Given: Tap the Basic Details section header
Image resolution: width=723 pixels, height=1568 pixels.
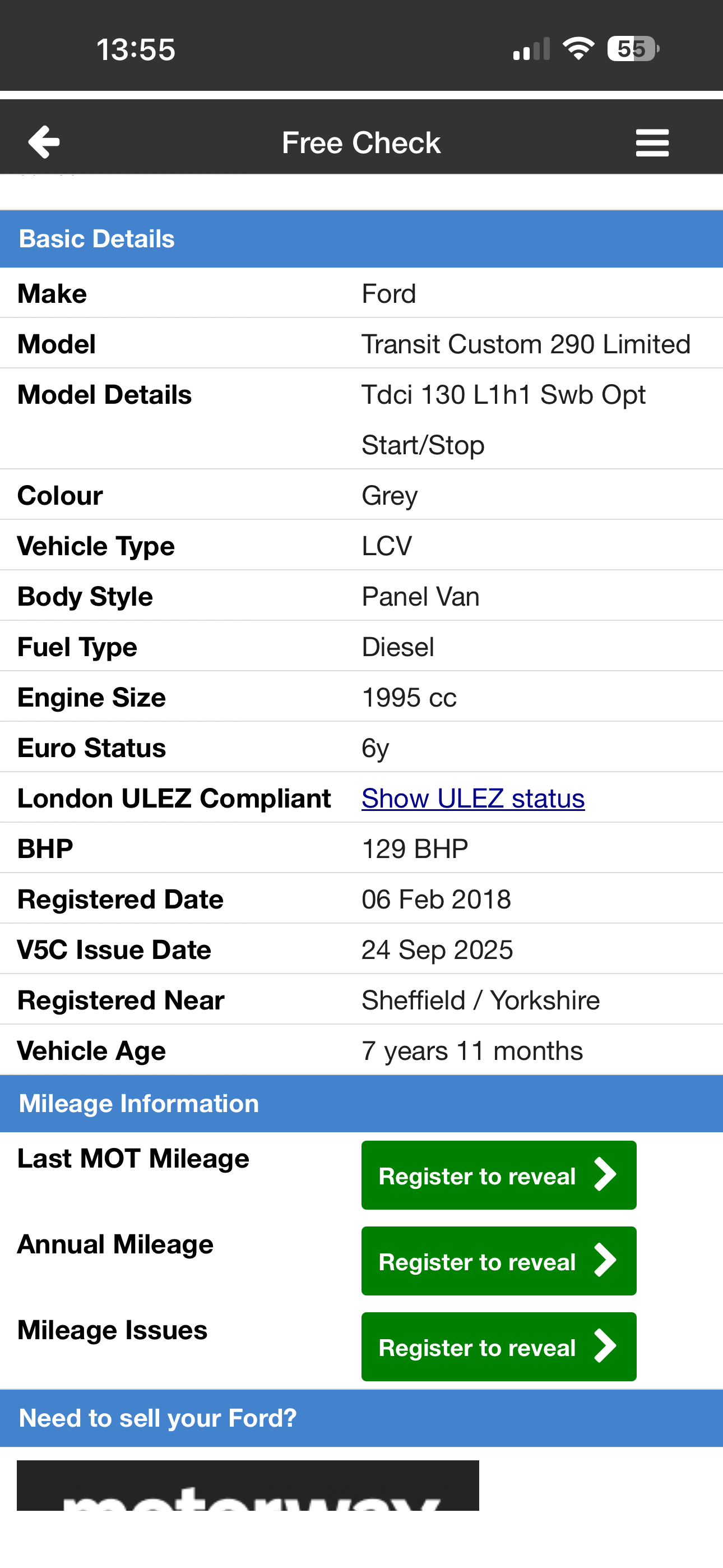Looking at the screenshot, I should pos(96,238).
